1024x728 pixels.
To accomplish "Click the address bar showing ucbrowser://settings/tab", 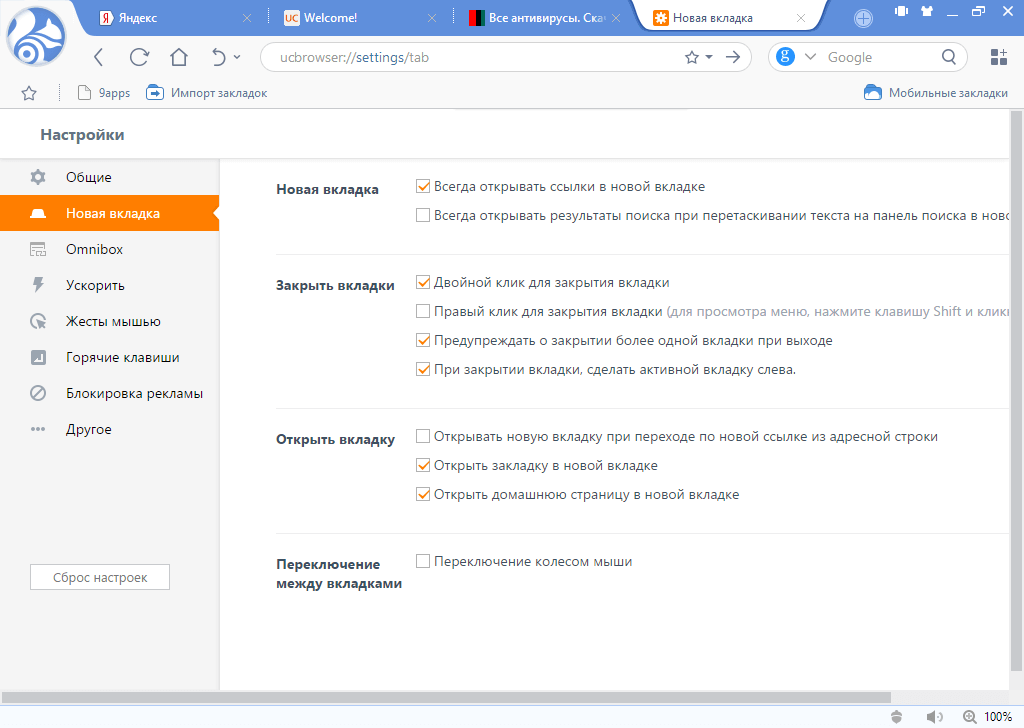I will click(x=450, y=57).
